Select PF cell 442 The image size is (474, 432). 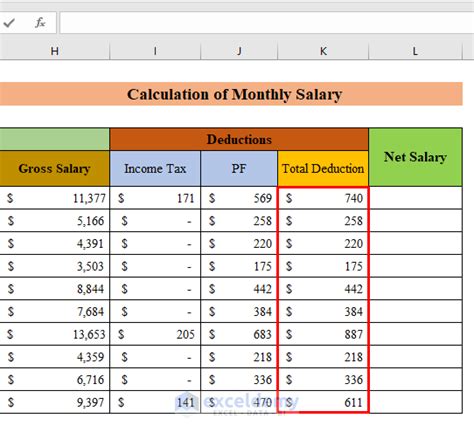click(x=239, y=289)
